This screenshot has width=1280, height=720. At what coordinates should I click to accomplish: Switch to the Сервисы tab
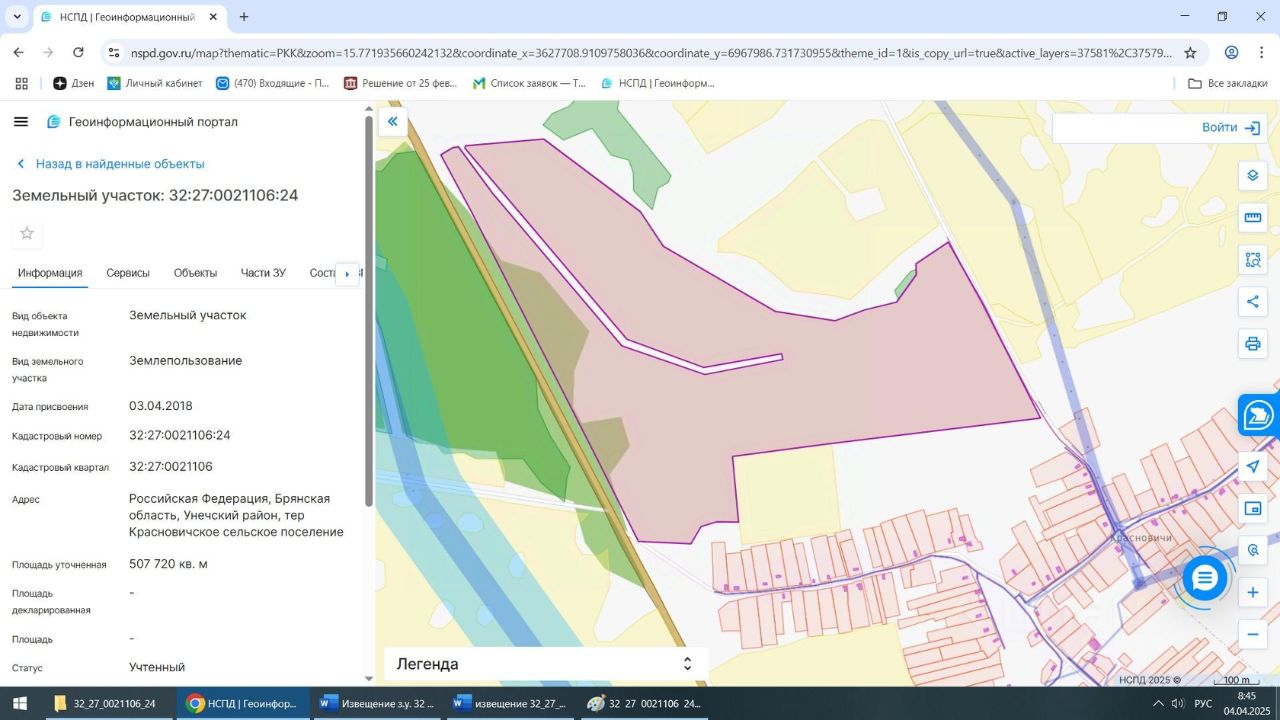point(128,273)
